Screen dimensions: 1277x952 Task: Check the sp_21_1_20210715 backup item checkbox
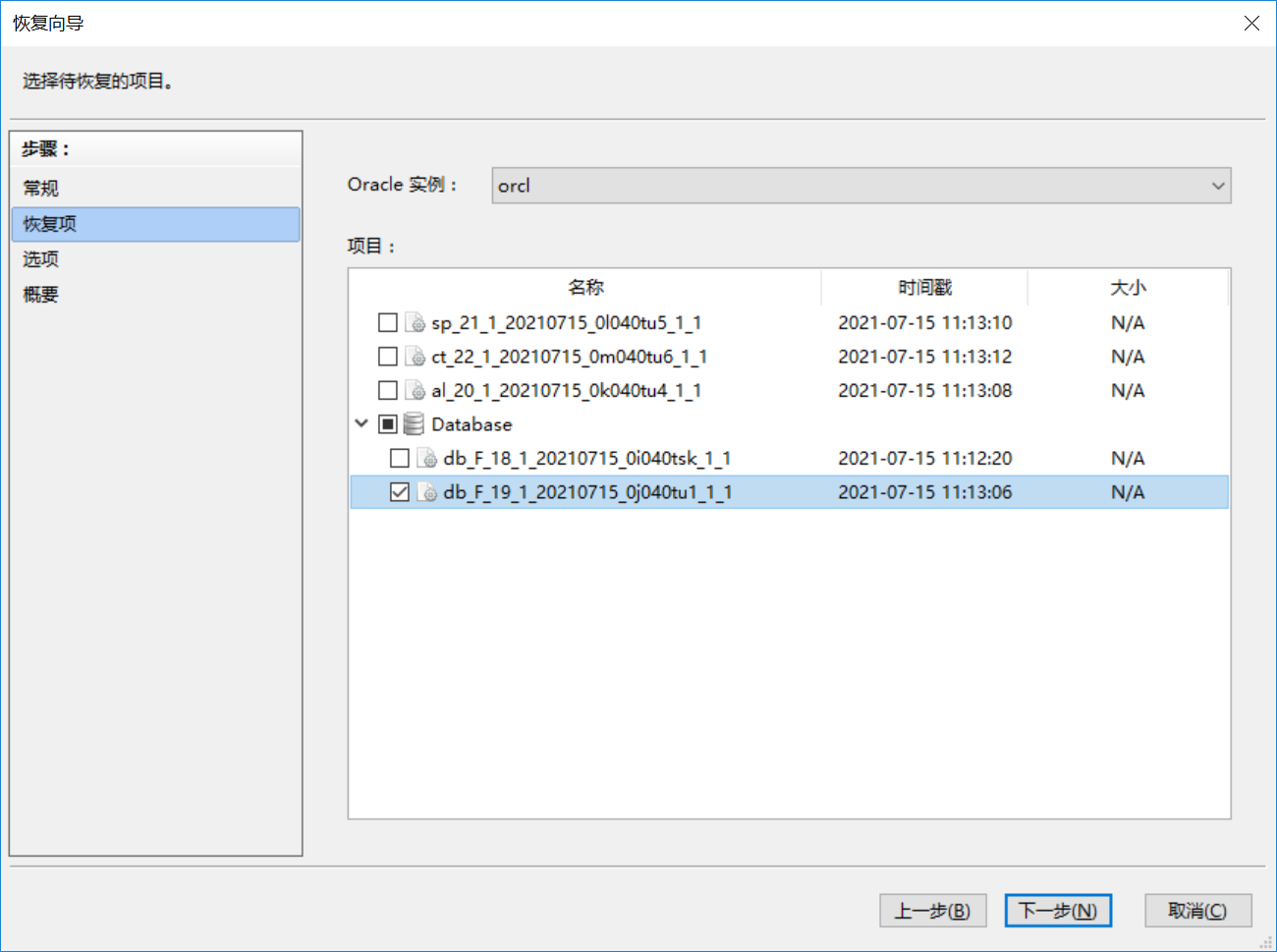[x=388, y=323]
